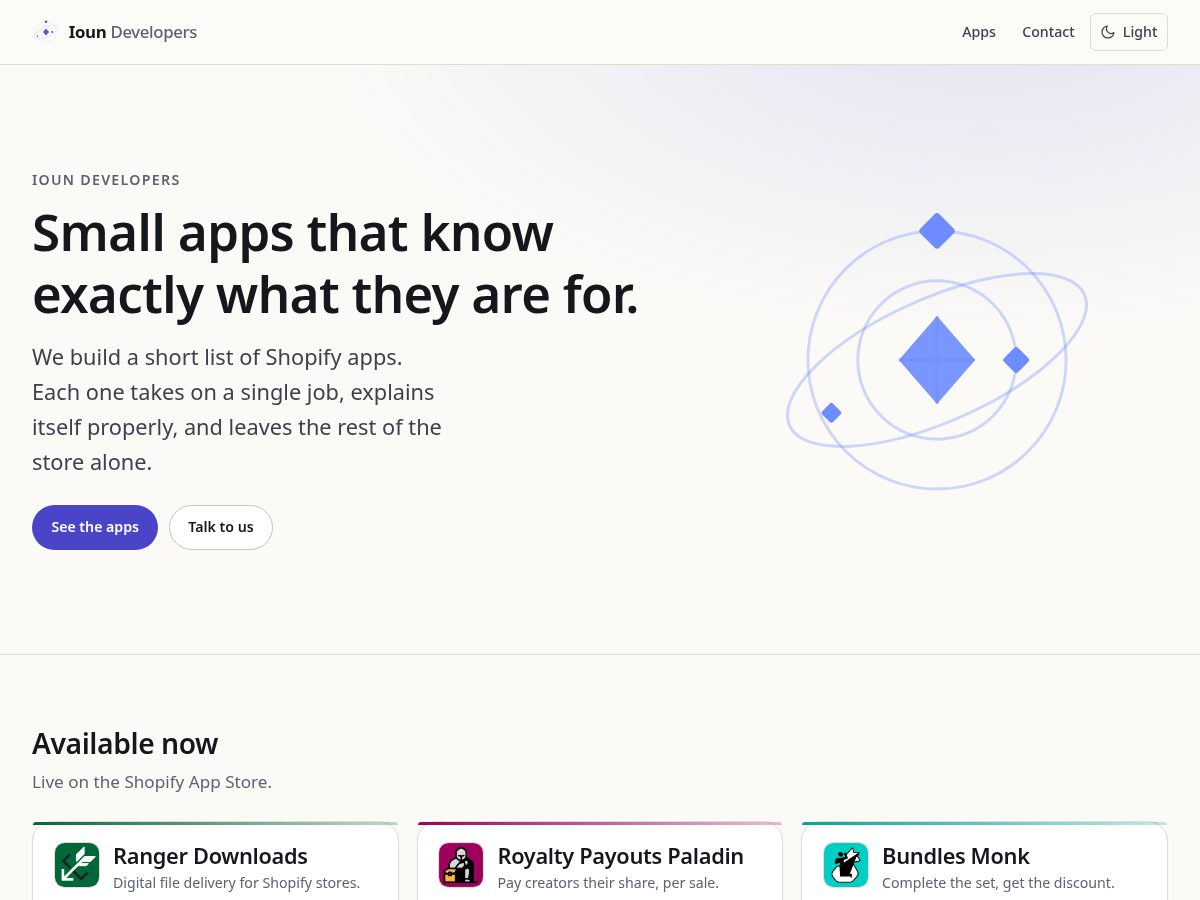Open the Bundles Monk card title
The height and width of the screenshot is (900, 1200).
click(956, 856)
